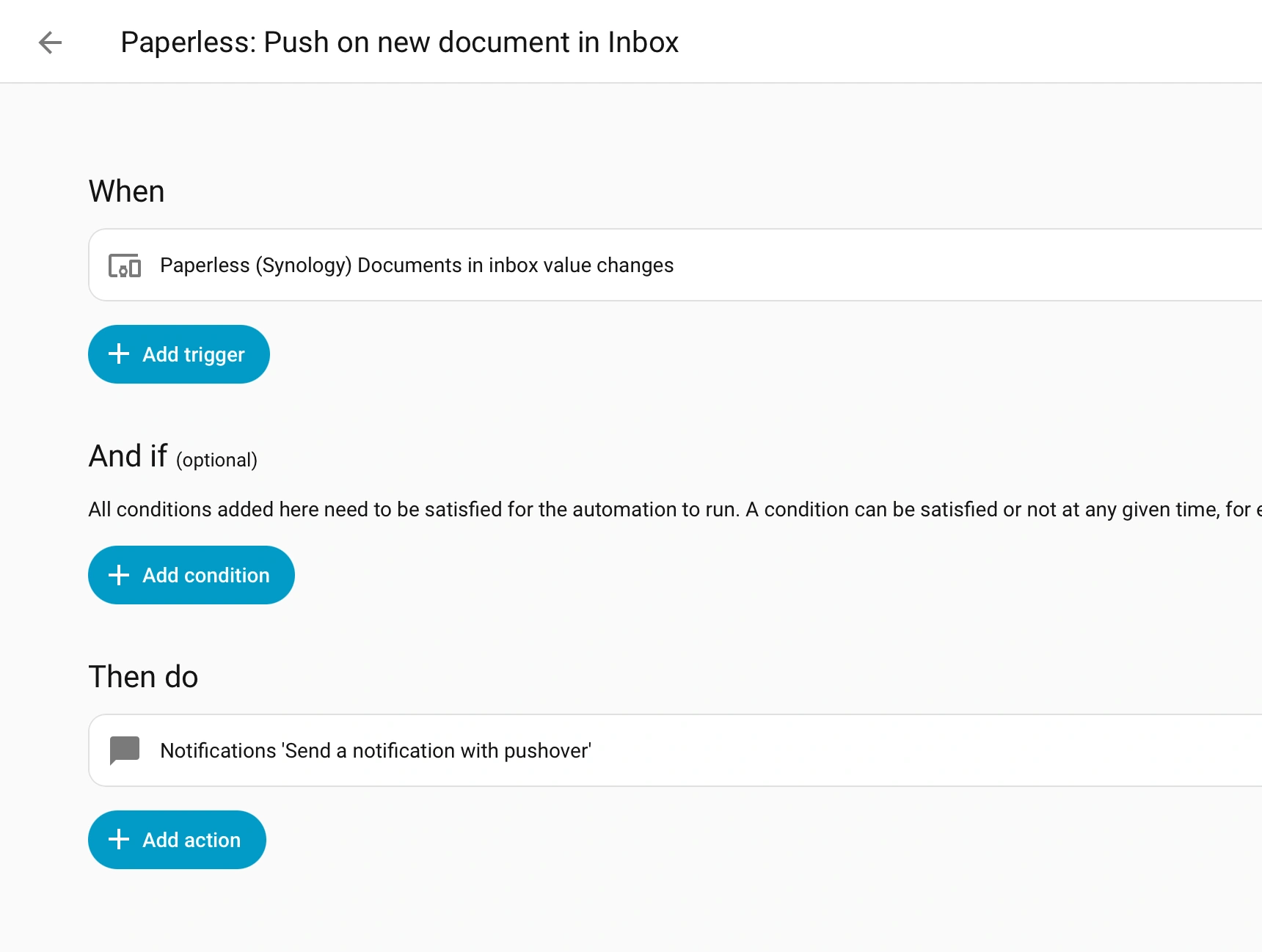Go back using the arrow icon
The width and height of the screenshot is (1262, 952).
[x=50, y=43]
